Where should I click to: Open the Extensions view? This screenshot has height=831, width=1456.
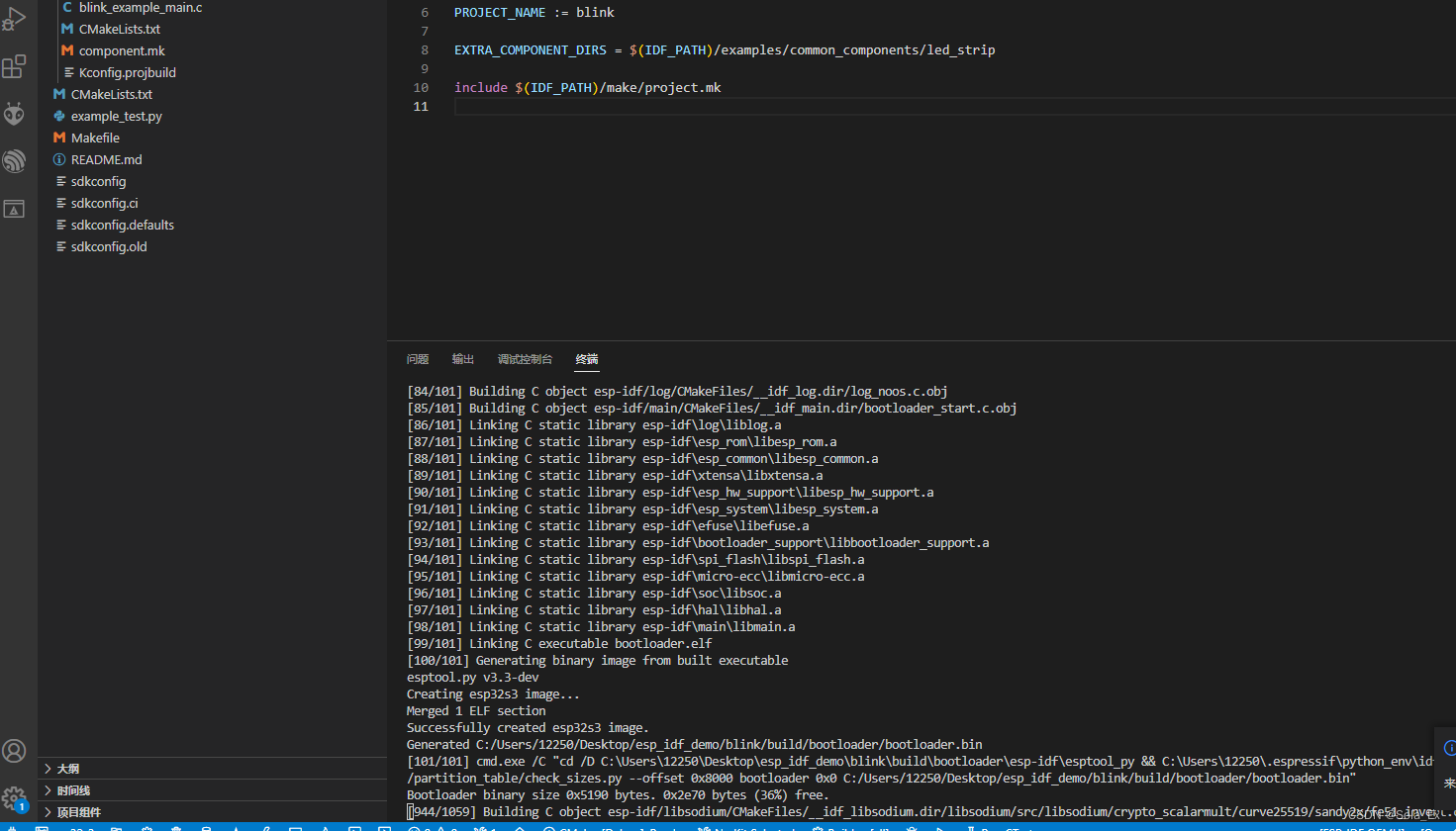(x=14, y=66)
